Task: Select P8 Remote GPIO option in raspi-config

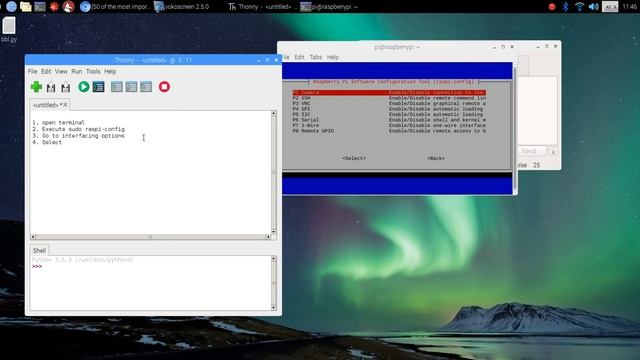Action: [x=389, y=131]
